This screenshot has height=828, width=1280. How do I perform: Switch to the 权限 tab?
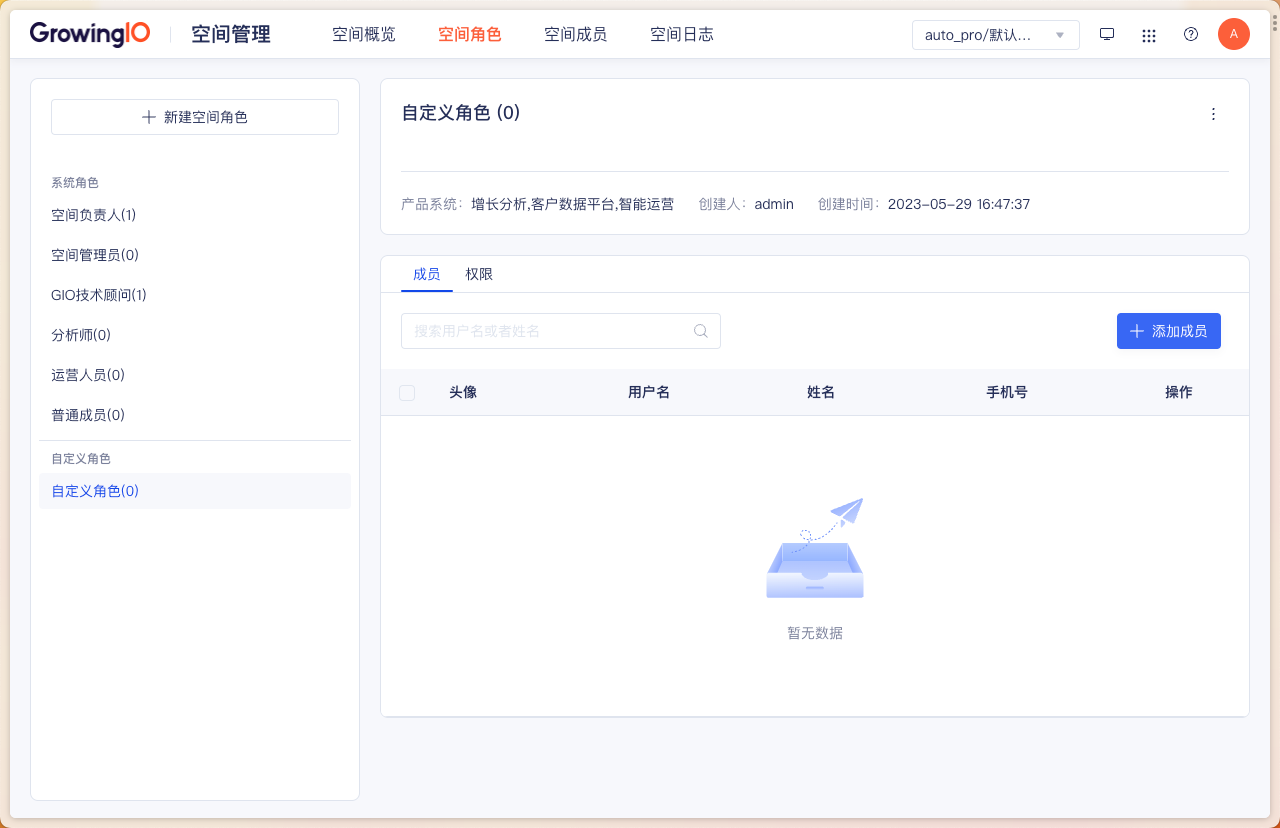tap(479, 274)
